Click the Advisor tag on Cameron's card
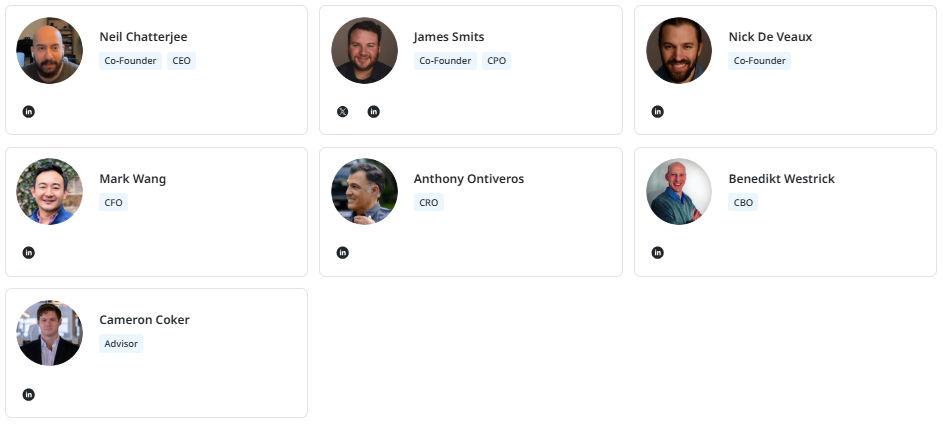The image size is (943, 425). (121, 343)
